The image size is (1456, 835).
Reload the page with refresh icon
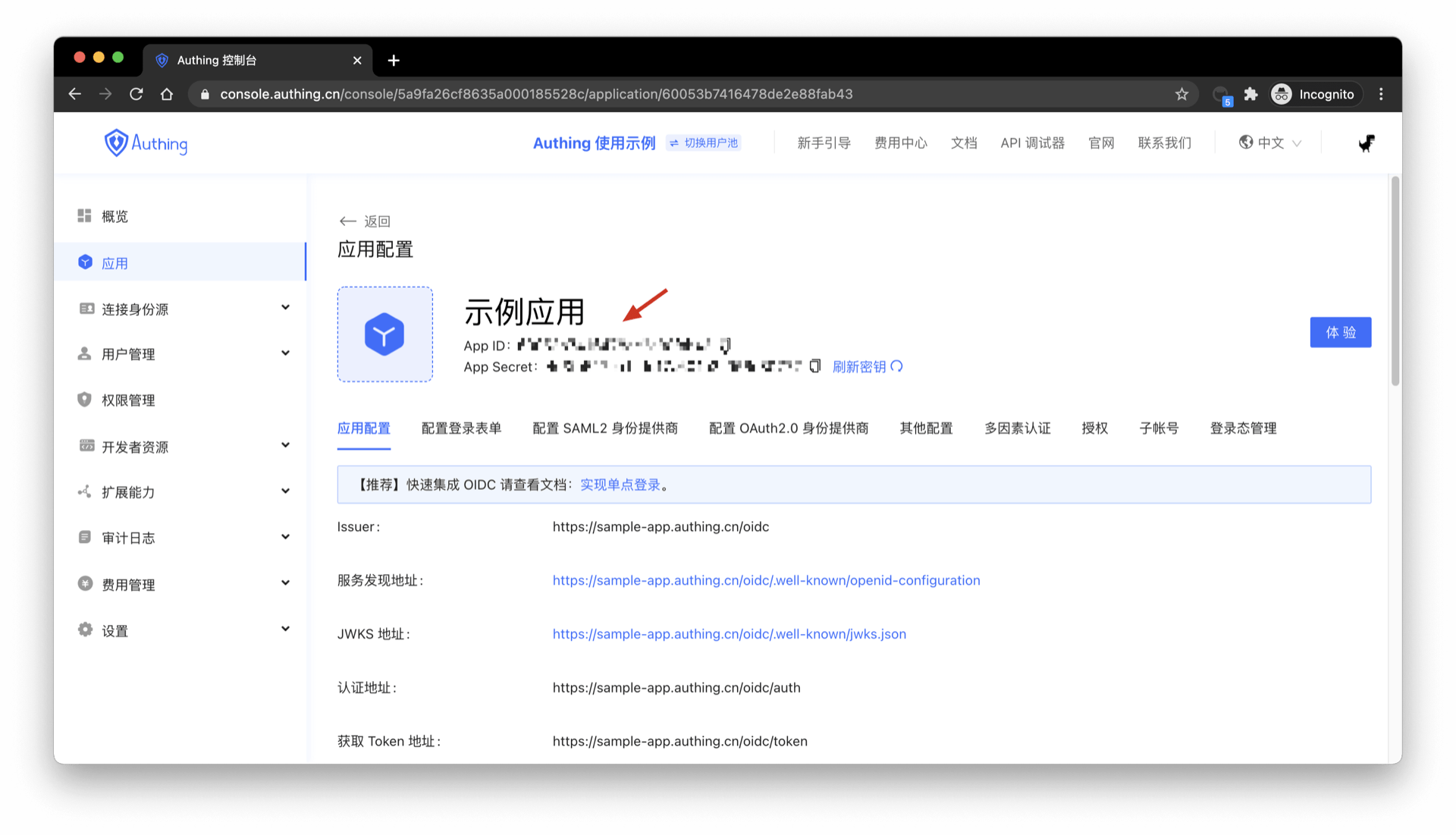coord(136,94)
